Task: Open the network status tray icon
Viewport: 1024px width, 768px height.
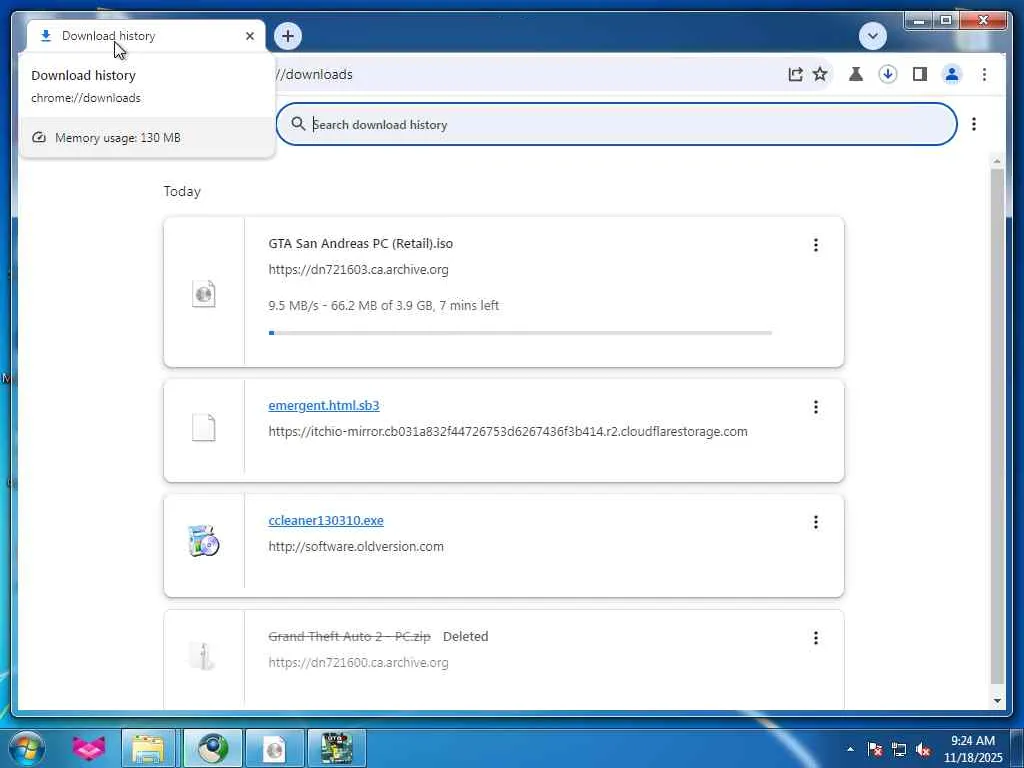Action: click(899, 749)
